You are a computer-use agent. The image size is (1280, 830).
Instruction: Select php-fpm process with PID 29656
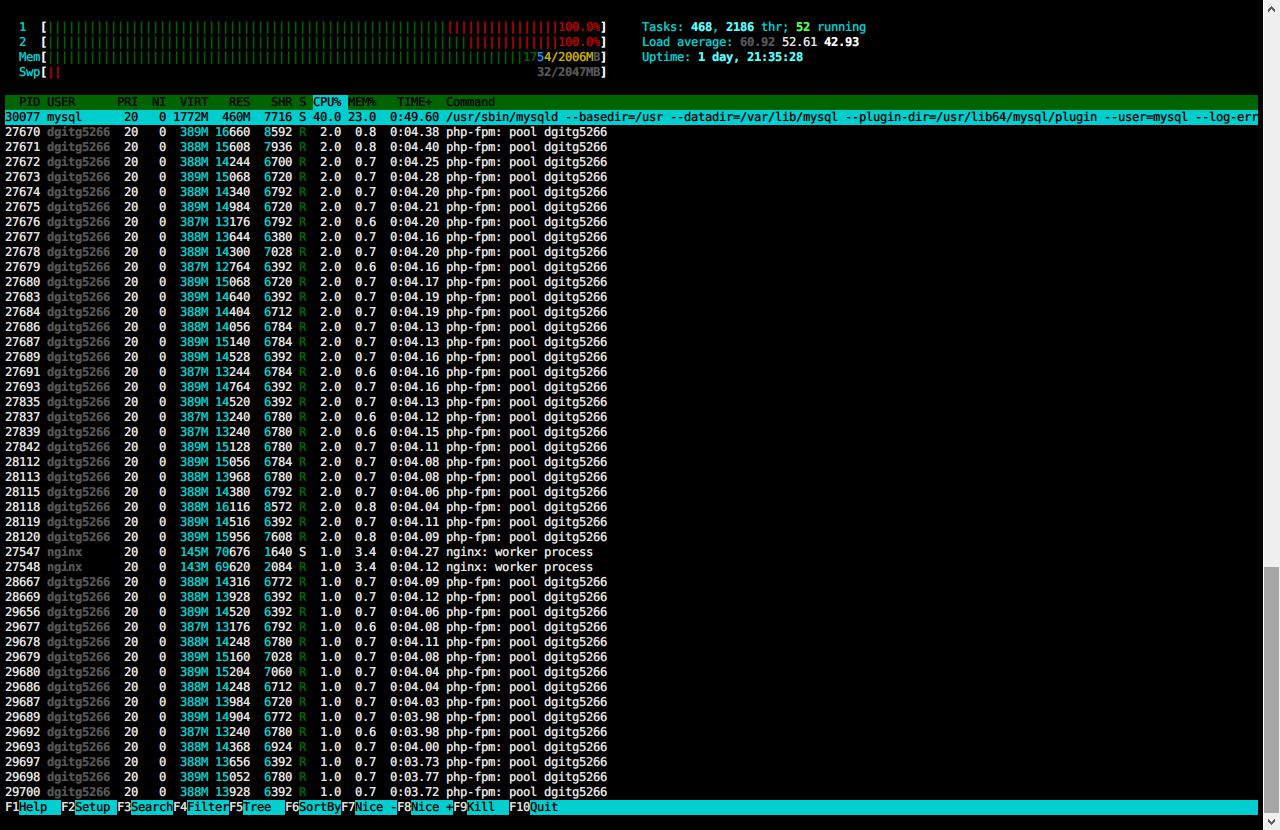click(x=306, y=612)
